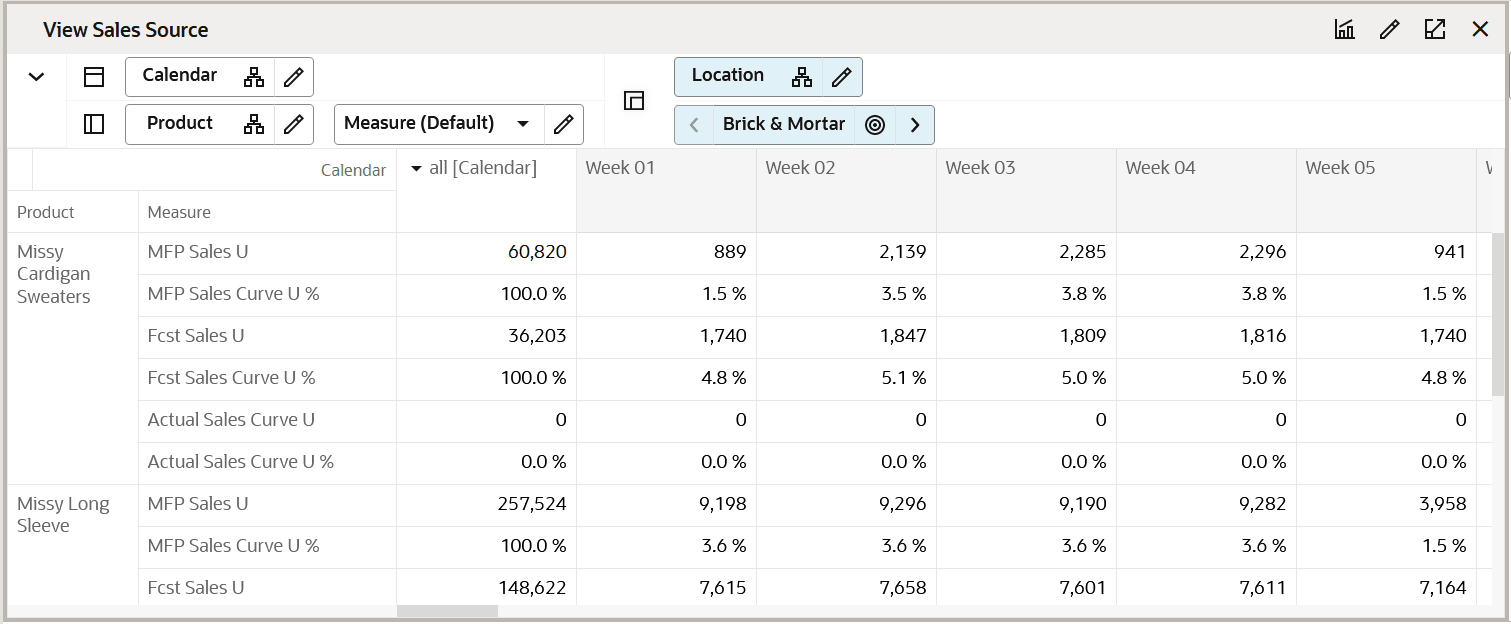Open view in a new window
The image size is (1511, 624).
[x=1435, y=29]
